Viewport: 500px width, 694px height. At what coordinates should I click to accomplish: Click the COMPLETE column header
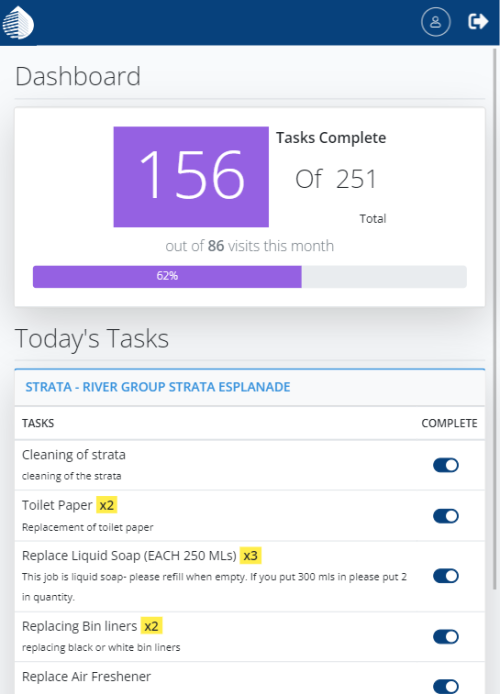(x=449, y=424)
